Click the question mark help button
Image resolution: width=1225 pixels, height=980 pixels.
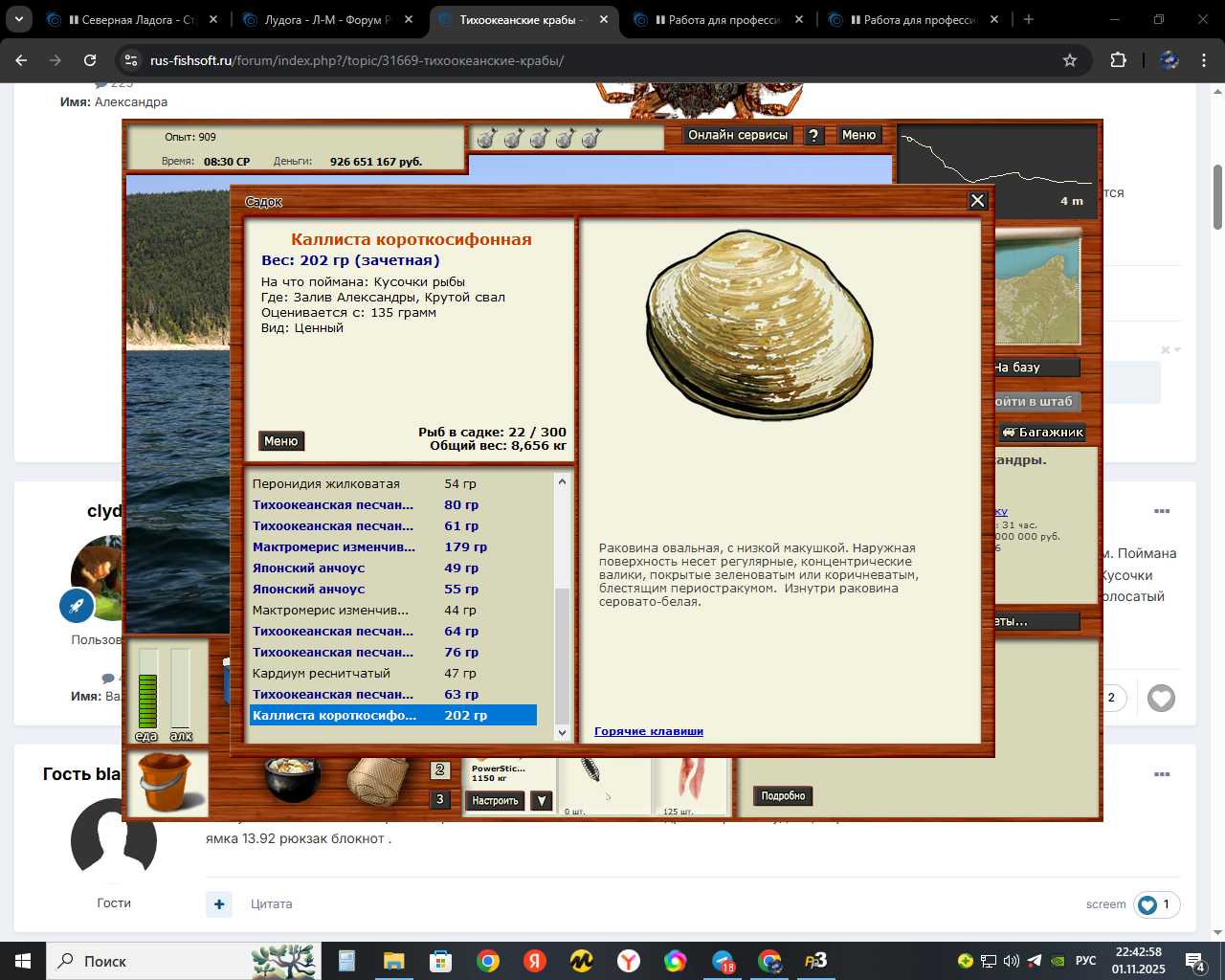click(813, 136)
